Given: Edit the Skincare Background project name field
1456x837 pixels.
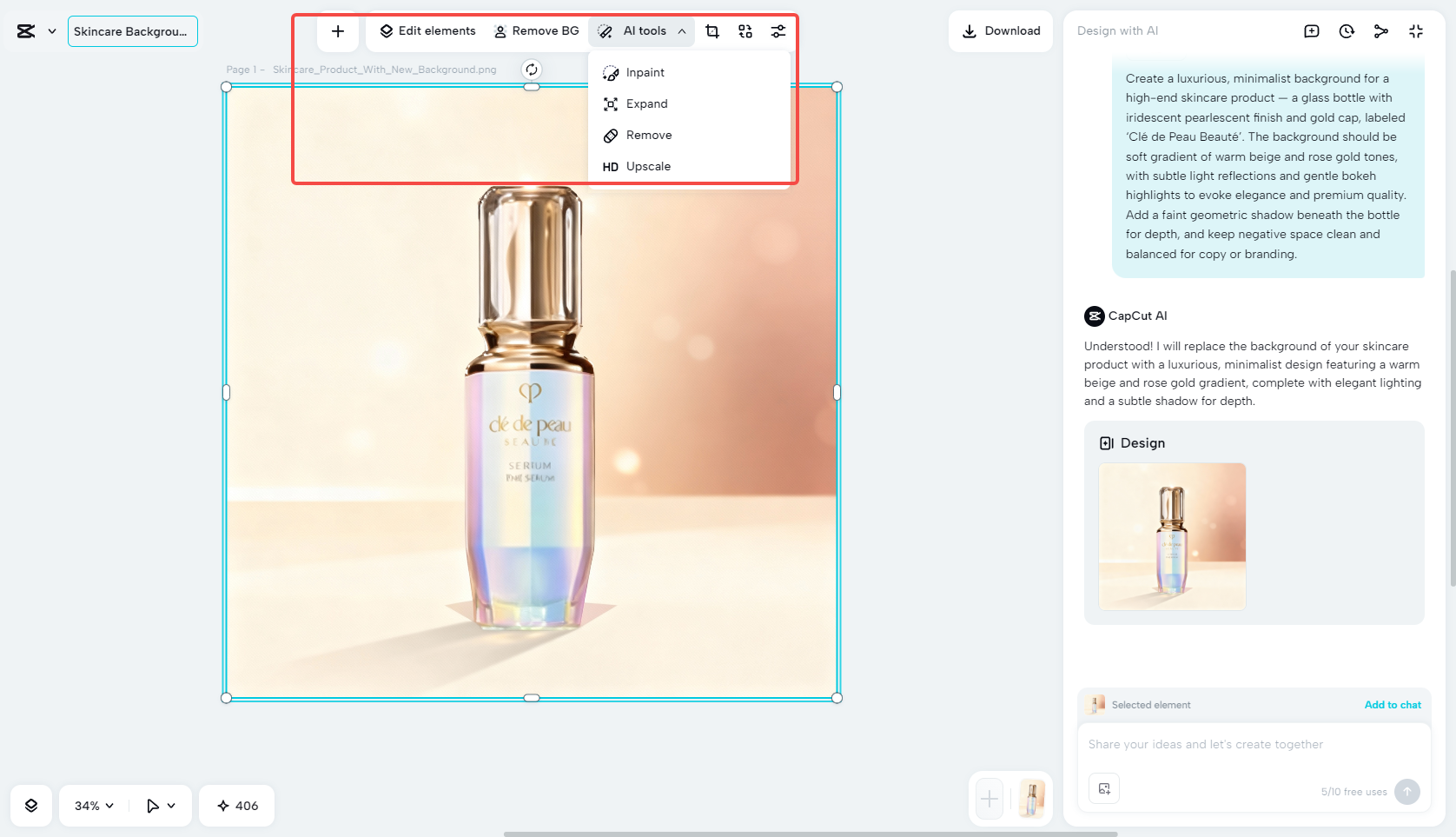Looking at the screenshot, I should point(132,31).
